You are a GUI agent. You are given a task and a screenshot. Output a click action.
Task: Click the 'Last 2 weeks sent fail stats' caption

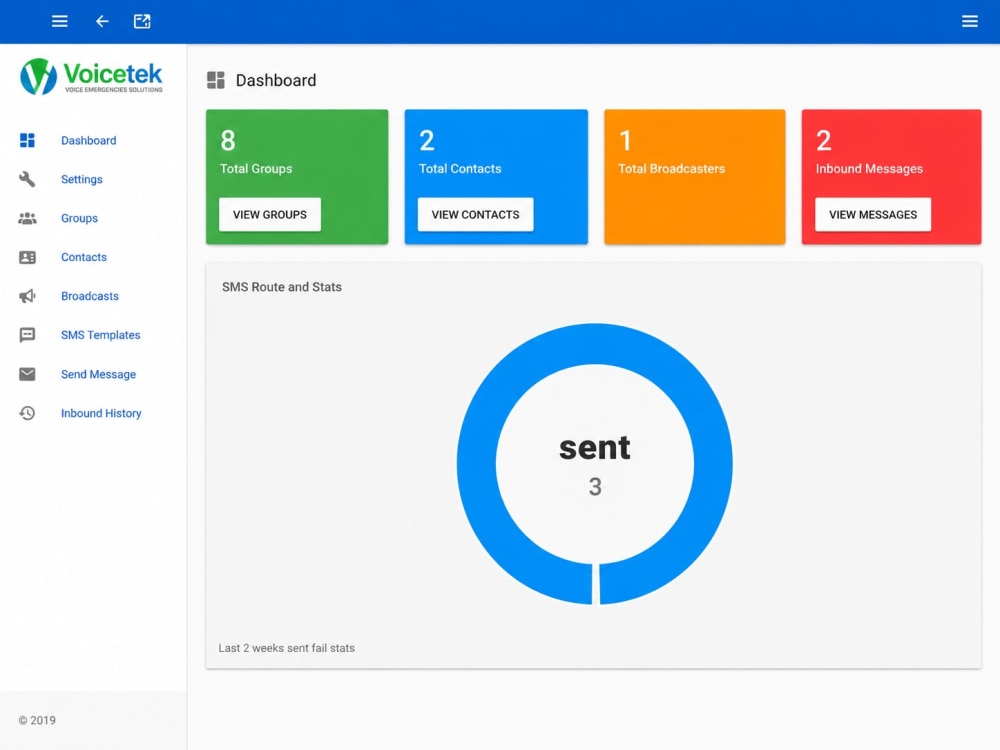(x=286, y=648)
